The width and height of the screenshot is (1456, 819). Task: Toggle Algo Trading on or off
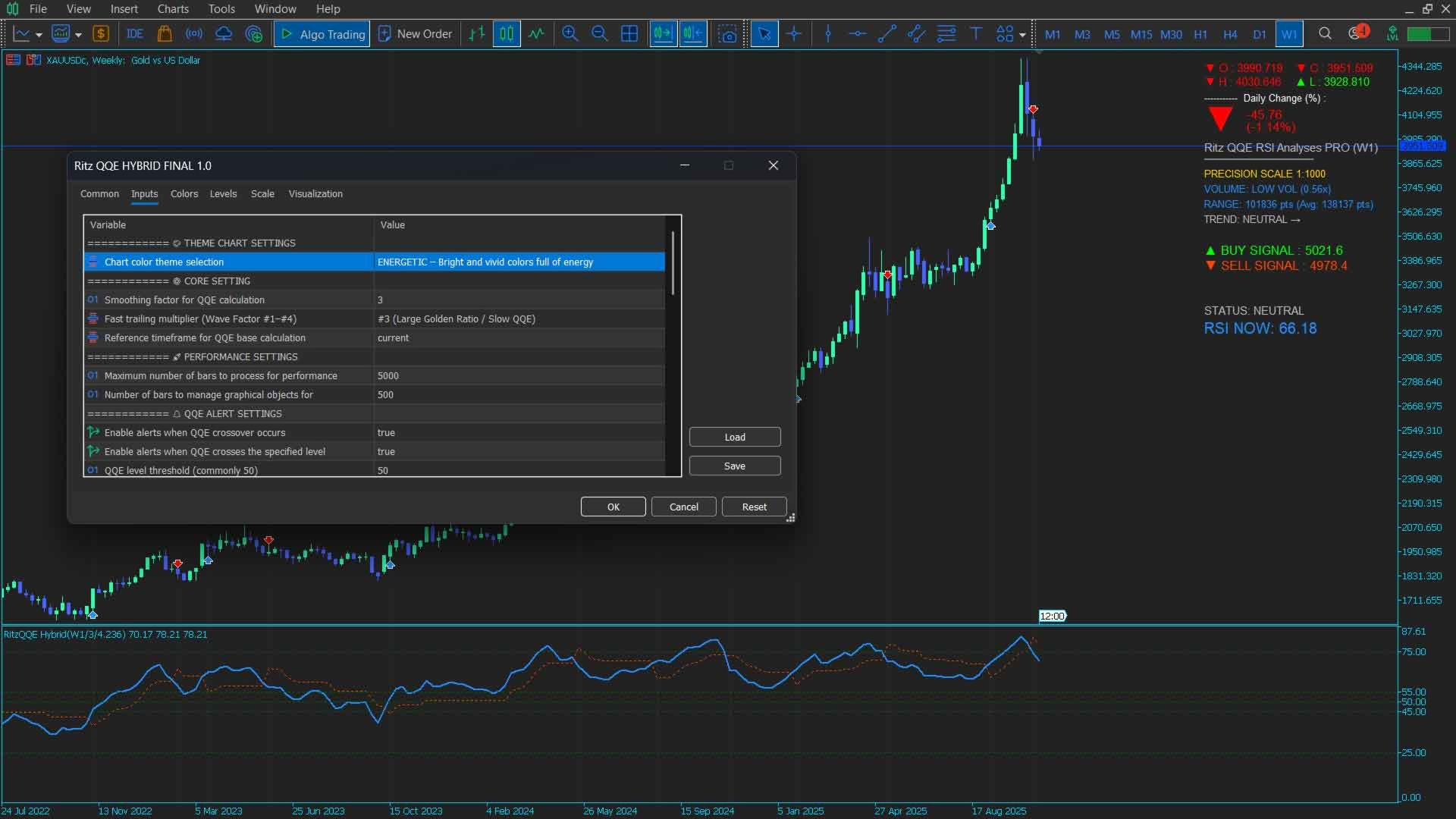pyautogui.click(x=322, y=34)
